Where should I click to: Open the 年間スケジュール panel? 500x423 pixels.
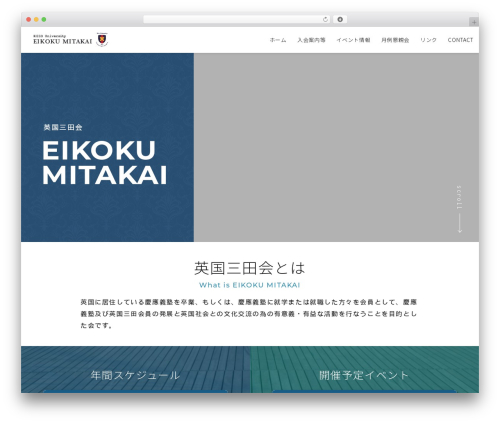point(135,369)
